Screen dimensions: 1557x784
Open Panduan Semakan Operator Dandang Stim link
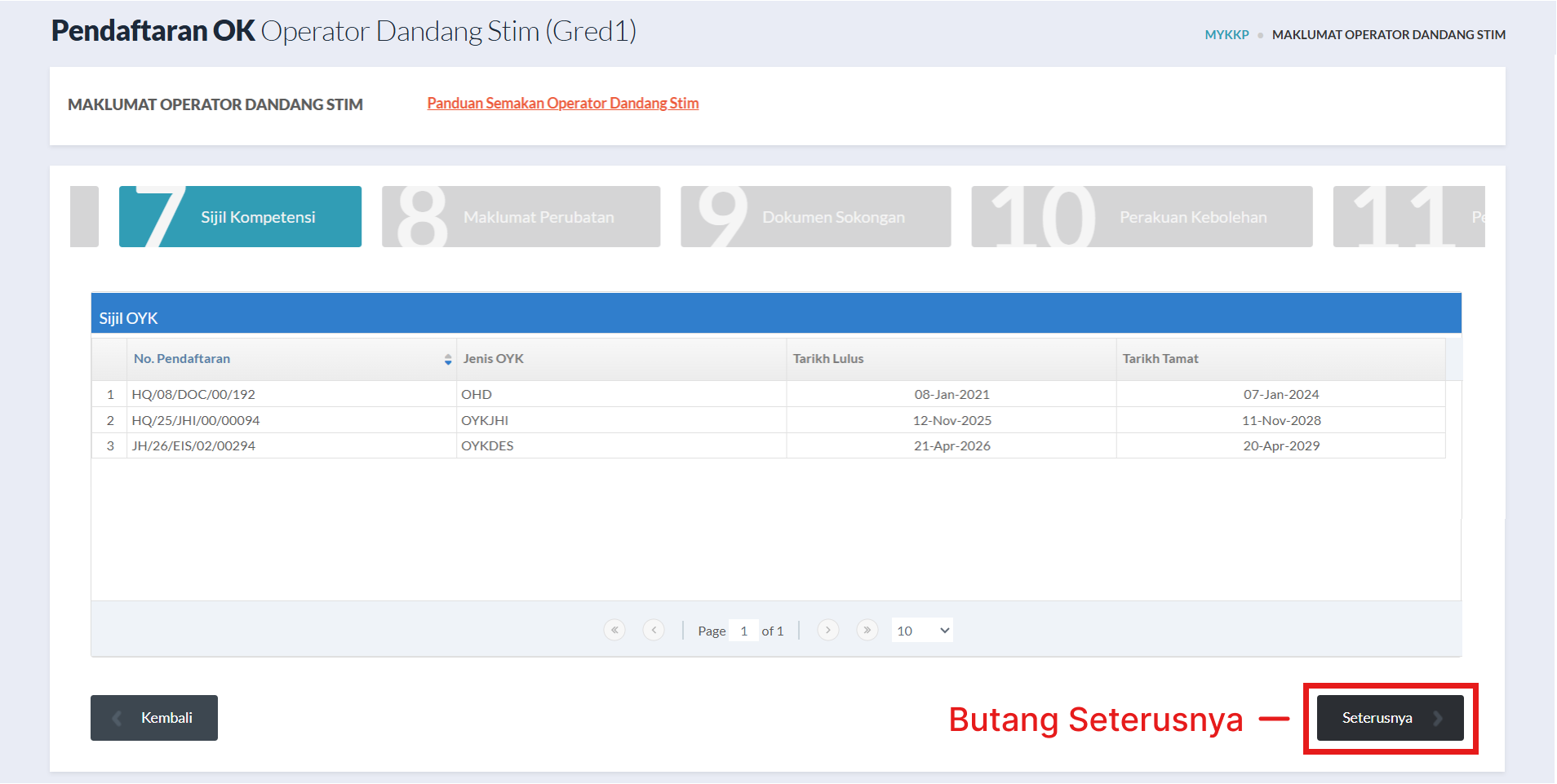click(x=562, y=104)
